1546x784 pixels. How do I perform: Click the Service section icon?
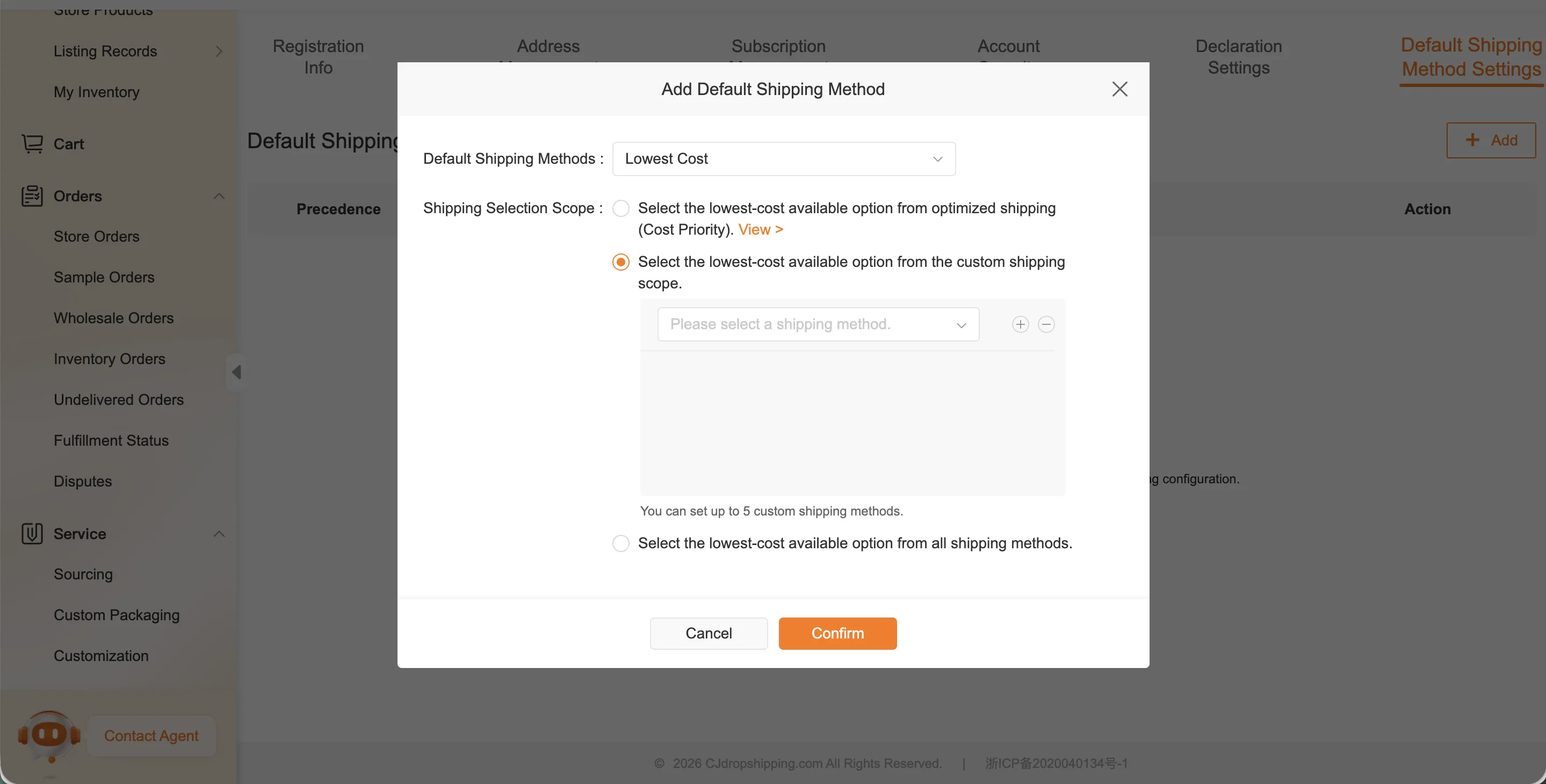[32, 534]
